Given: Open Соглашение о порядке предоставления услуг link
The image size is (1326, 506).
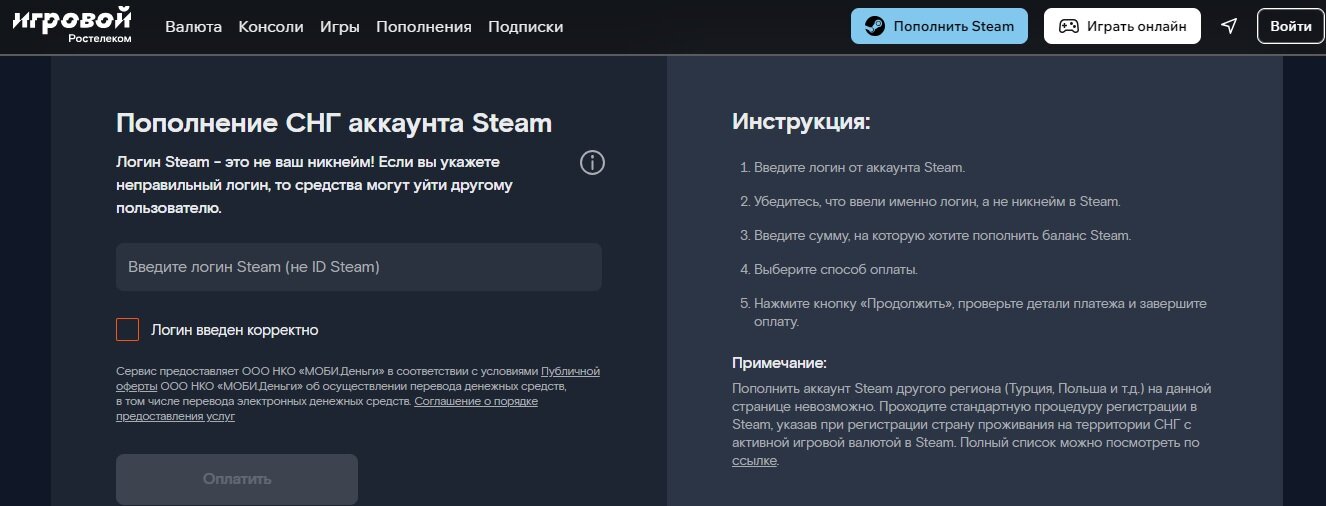Looking at the screenshot, I should 476,401.
